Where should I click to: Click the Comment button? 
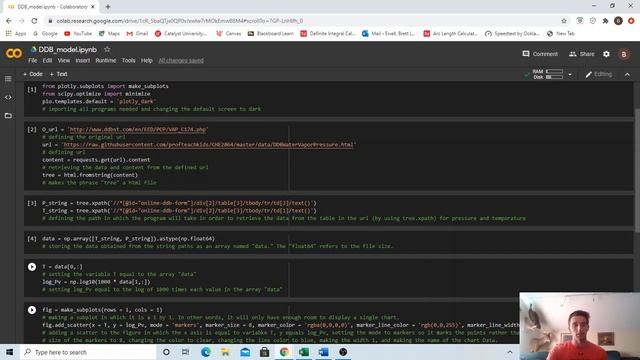540,54
